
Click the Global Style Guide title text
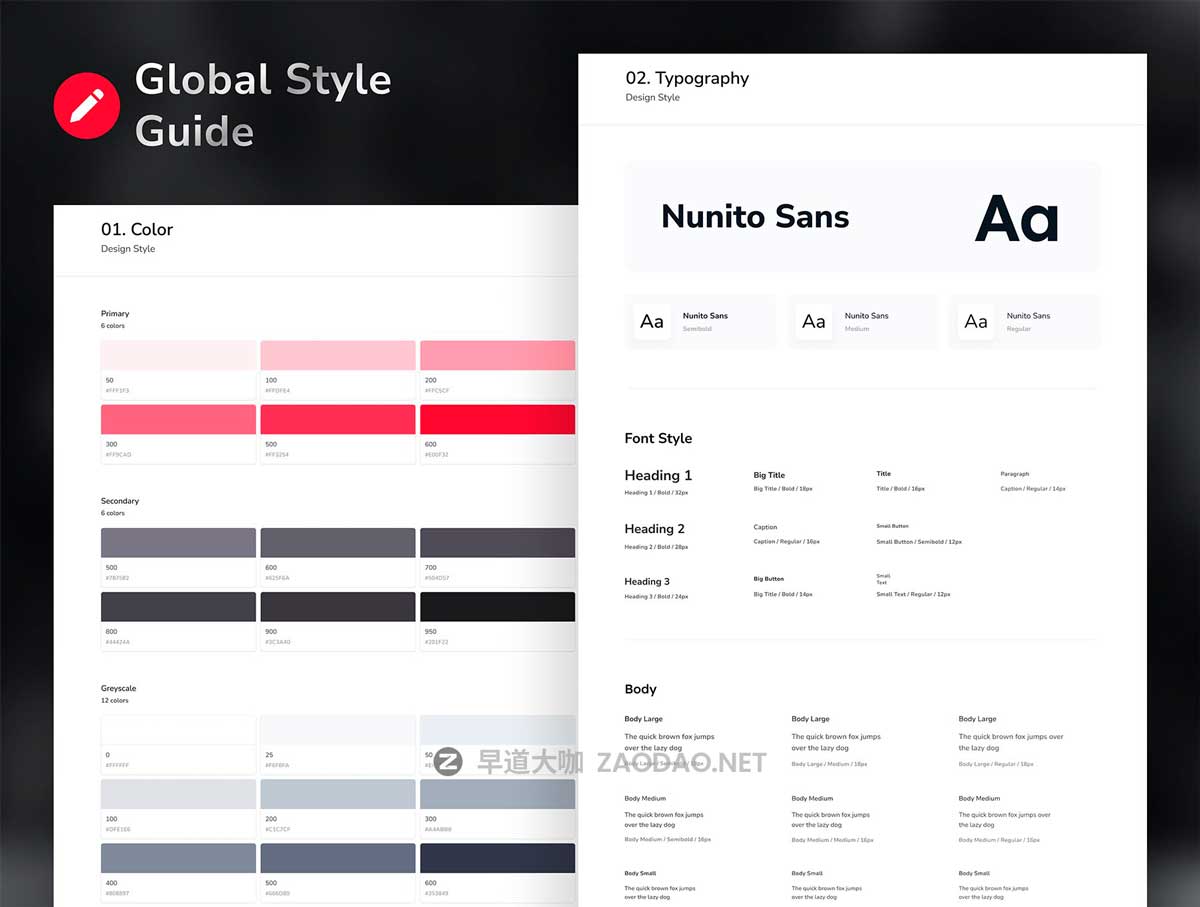tap(262, 105)
